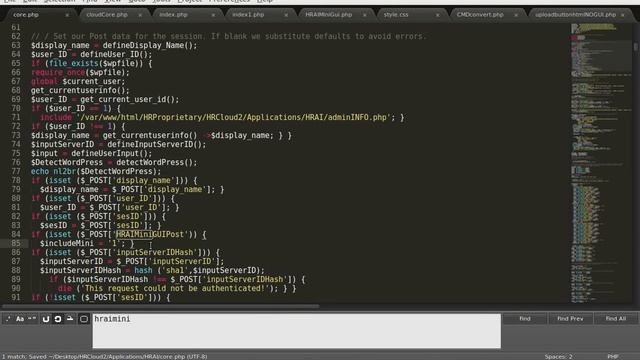Click line number 71 in the gutter

click(x=16, y=118)
